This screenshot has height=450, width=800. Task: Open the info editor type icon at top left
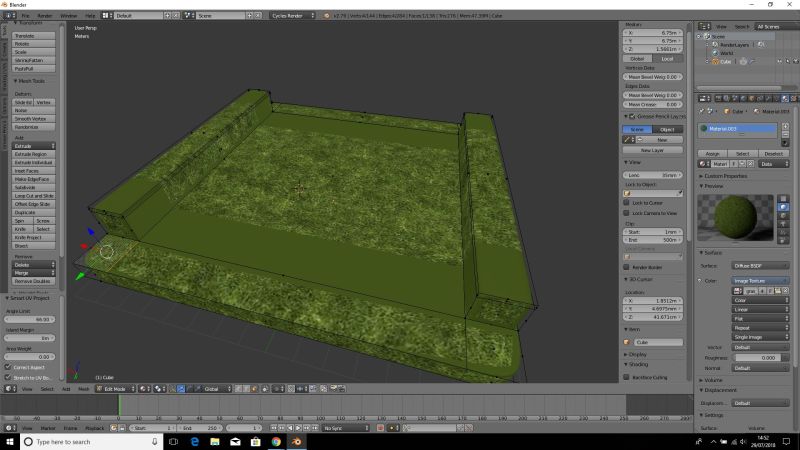[9, 16]
